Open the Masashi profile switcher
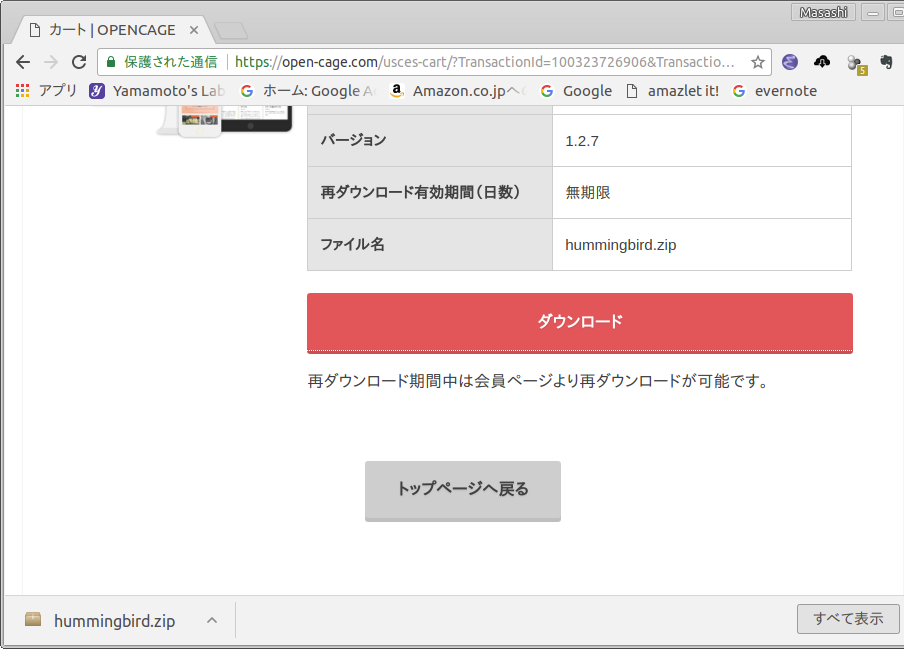 [823, 12]
